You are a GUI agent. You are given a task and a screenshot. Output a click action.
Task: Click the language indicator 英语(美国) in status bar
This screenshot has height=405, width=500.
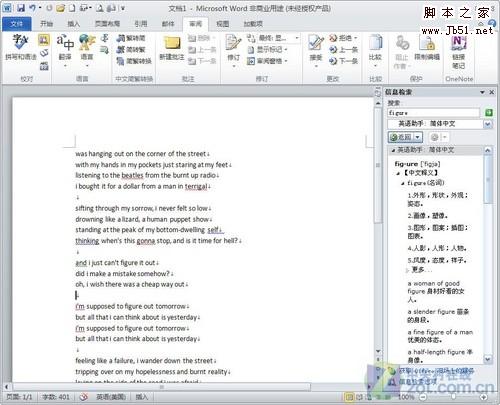111,397
